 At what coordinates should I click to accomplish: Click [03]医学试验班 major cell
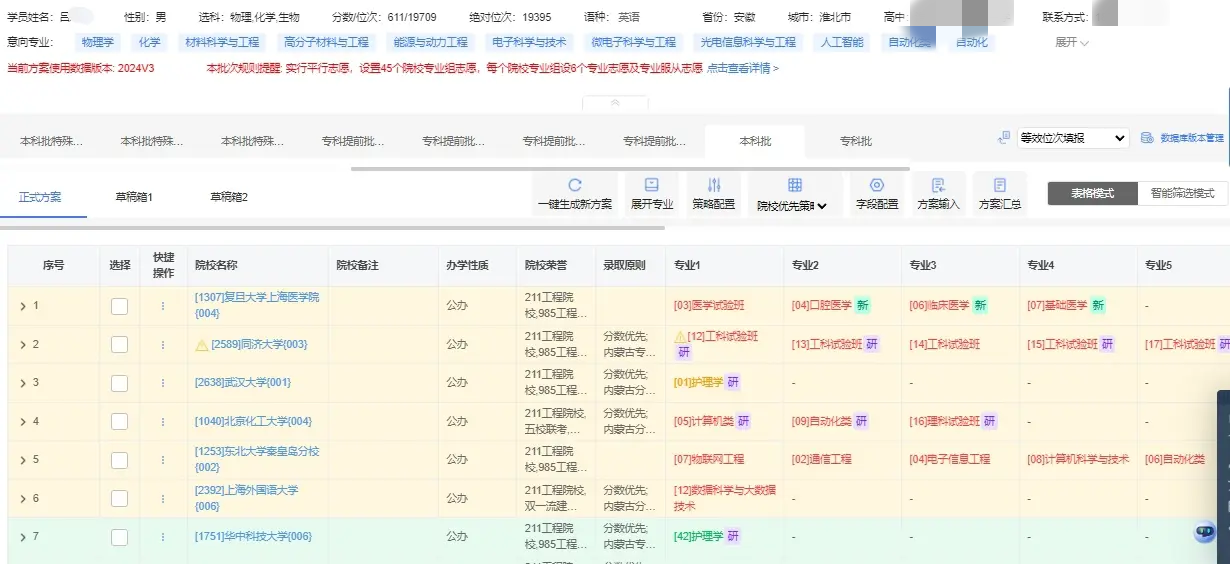tap(709, 305)
